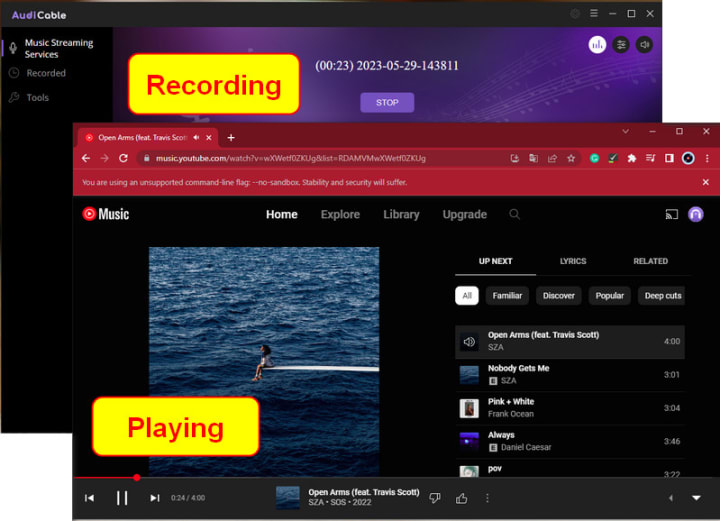Image resolution: width=720 pixels, height=521 pixels.
Task: Open the Explore page
Action: coord(340,214)
